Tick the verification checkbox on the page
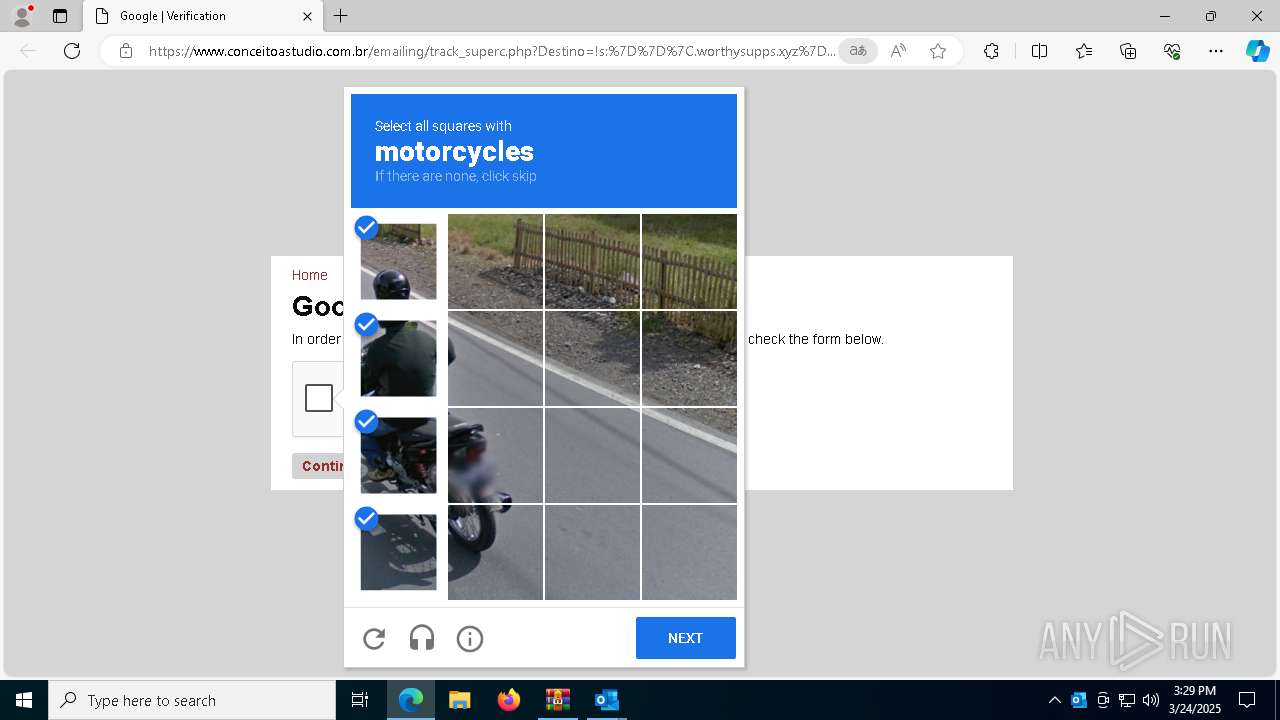The width and height of the screenshot is (1280, 720). [x=319, y=398]
